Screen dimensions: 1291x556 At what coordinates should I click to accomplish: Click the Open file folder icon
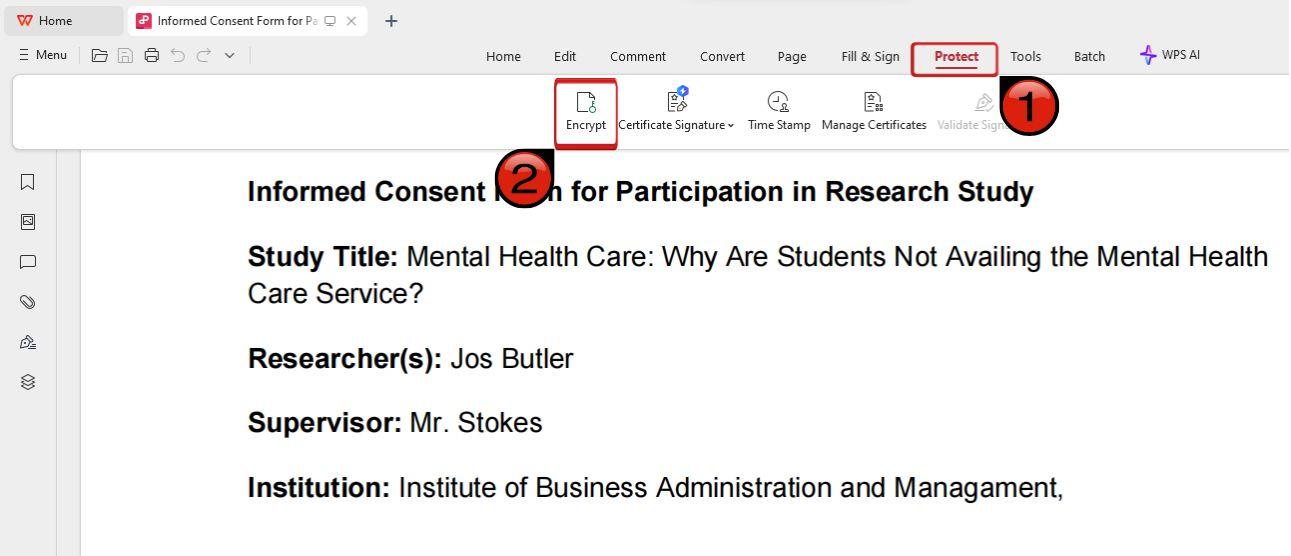tap(99, 55)
